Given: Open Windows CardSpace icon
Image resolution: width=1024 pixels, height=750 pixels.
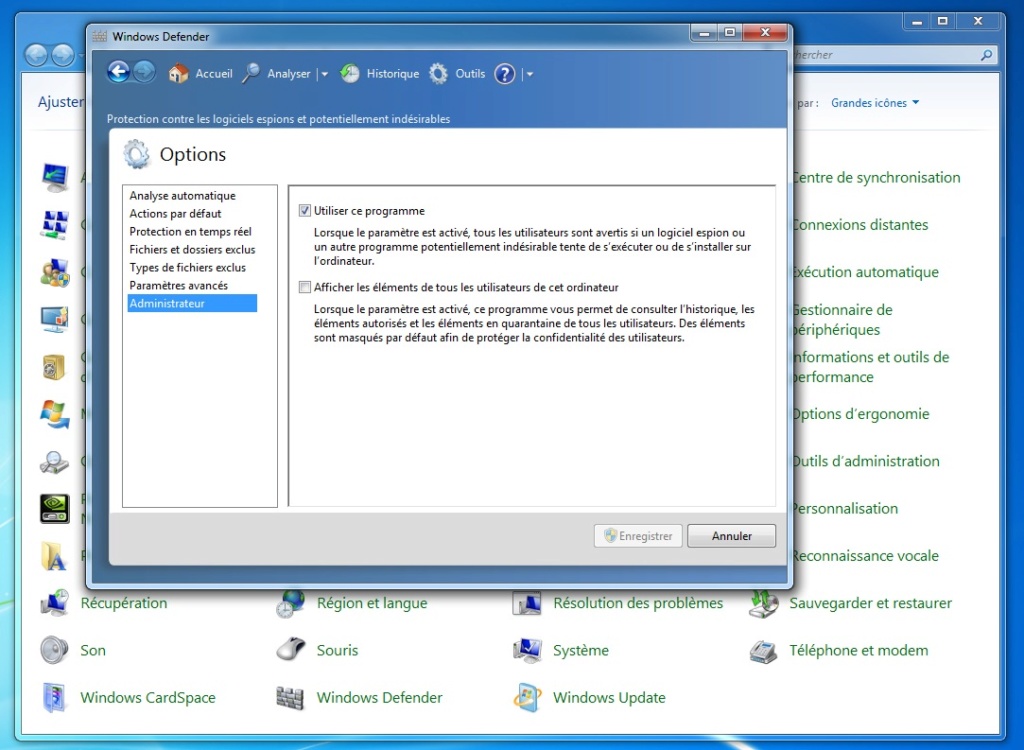Looking at the screenshot, I should (x=54, y=697).
